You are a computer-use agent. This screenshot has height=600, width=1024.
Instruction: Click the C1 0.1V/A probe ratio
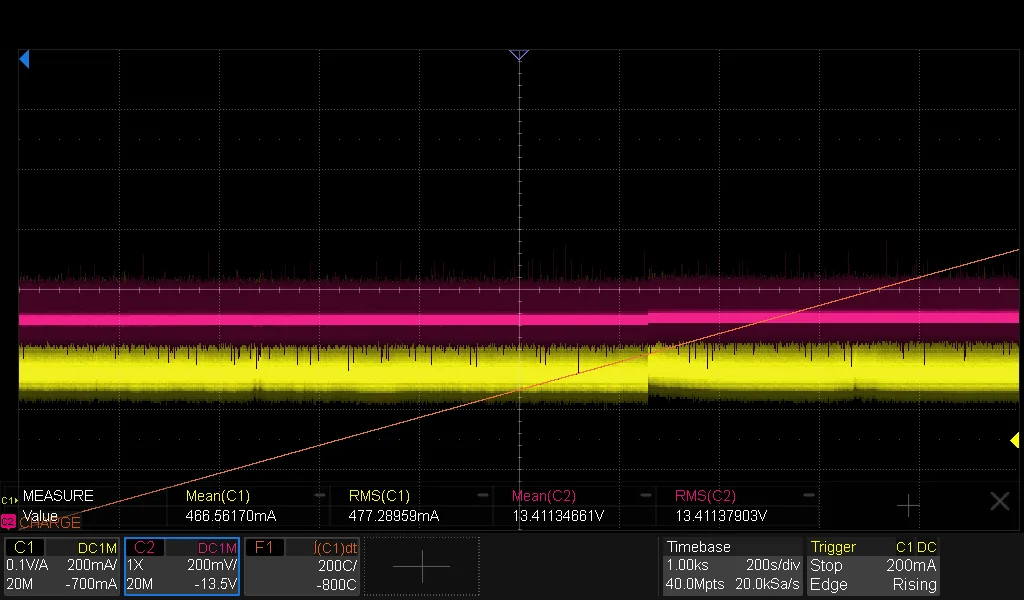coord(27,565)
